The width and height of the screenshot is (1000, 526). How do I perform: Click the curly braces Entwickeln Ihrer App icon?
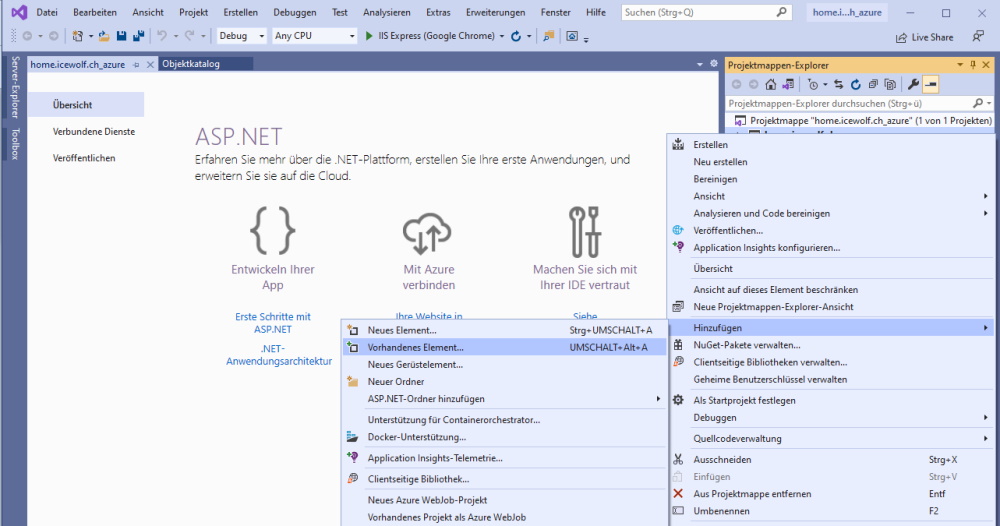273,231
